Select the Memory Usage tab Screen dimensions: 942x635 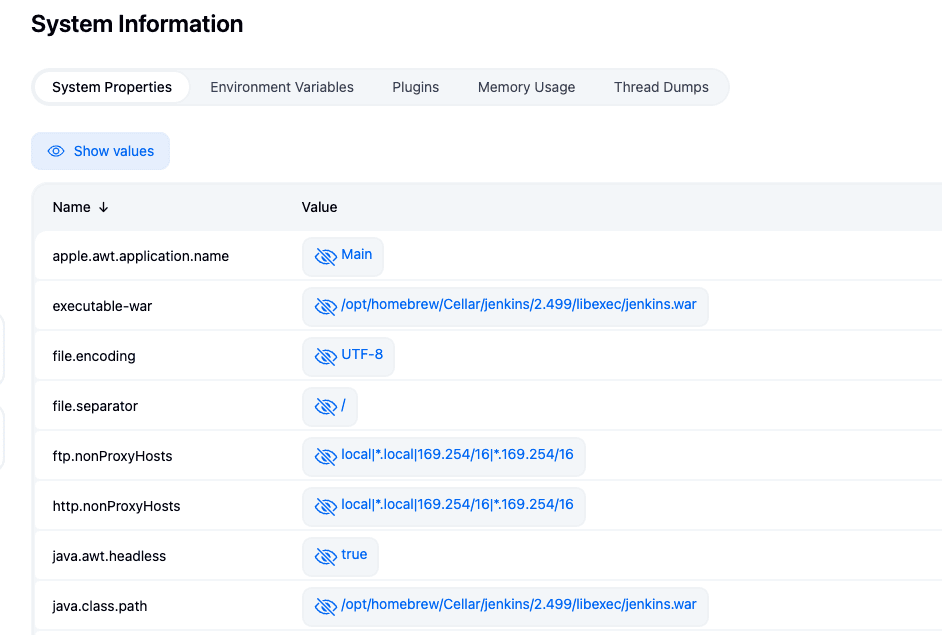(526, 87)
